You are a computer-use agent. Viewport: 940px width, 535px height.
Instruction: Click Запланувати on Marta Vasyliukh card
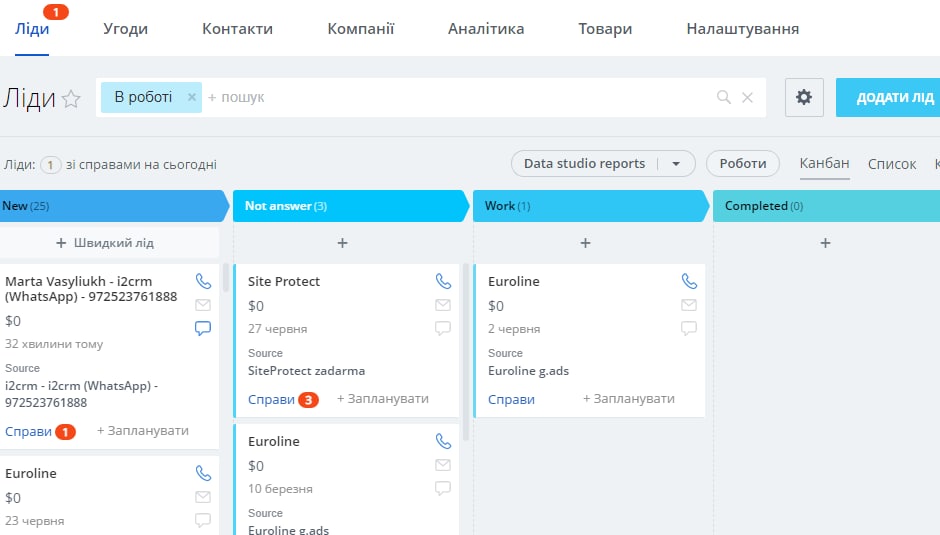pos(143,431)
